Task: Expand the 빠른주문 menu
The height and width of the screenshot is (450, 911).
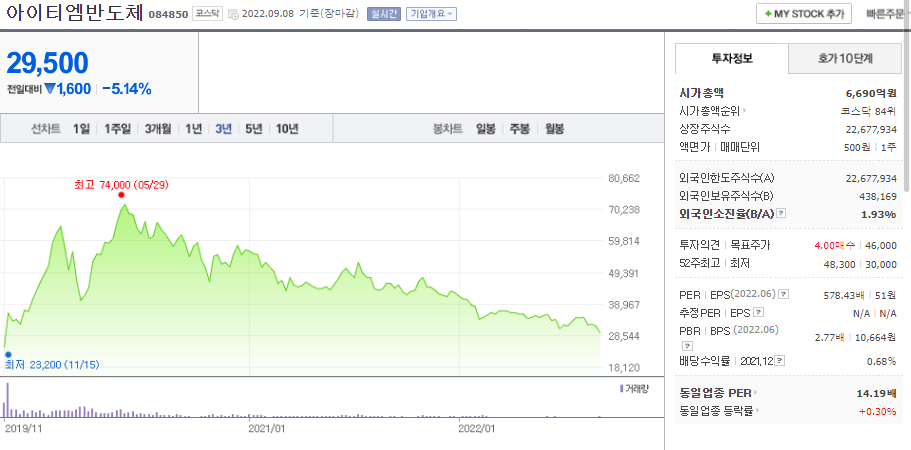Action: click(887, 14)
